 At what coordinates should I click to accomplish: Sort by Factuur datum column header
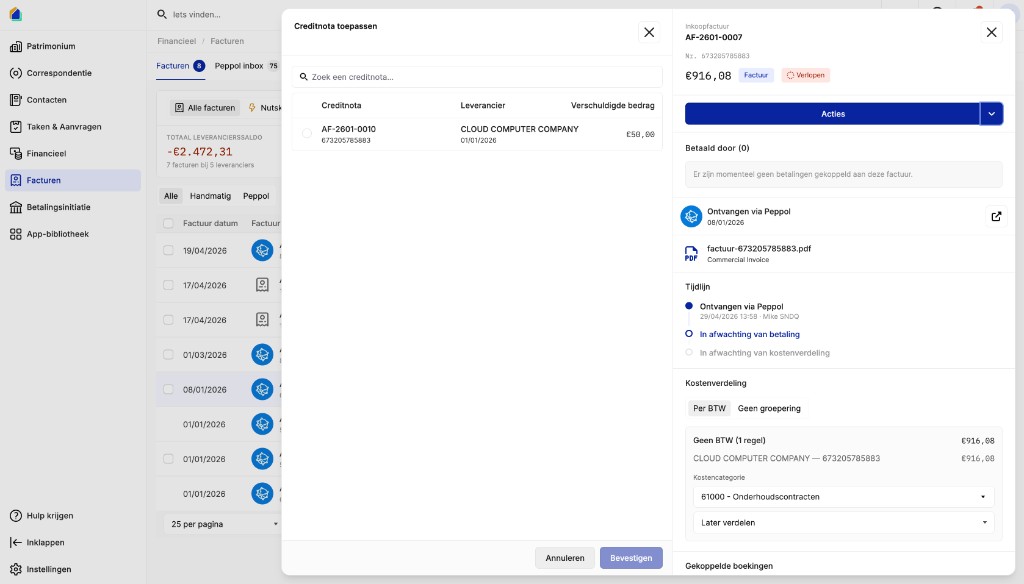[x=210, y=223]
